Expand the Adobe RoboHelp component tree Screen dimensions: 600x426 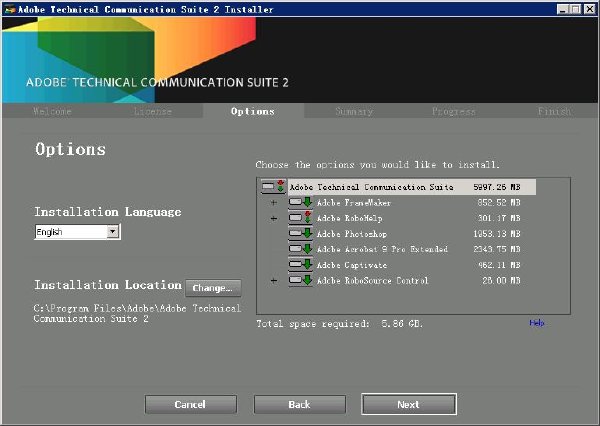pyautogui.click(x=274, y=219)
